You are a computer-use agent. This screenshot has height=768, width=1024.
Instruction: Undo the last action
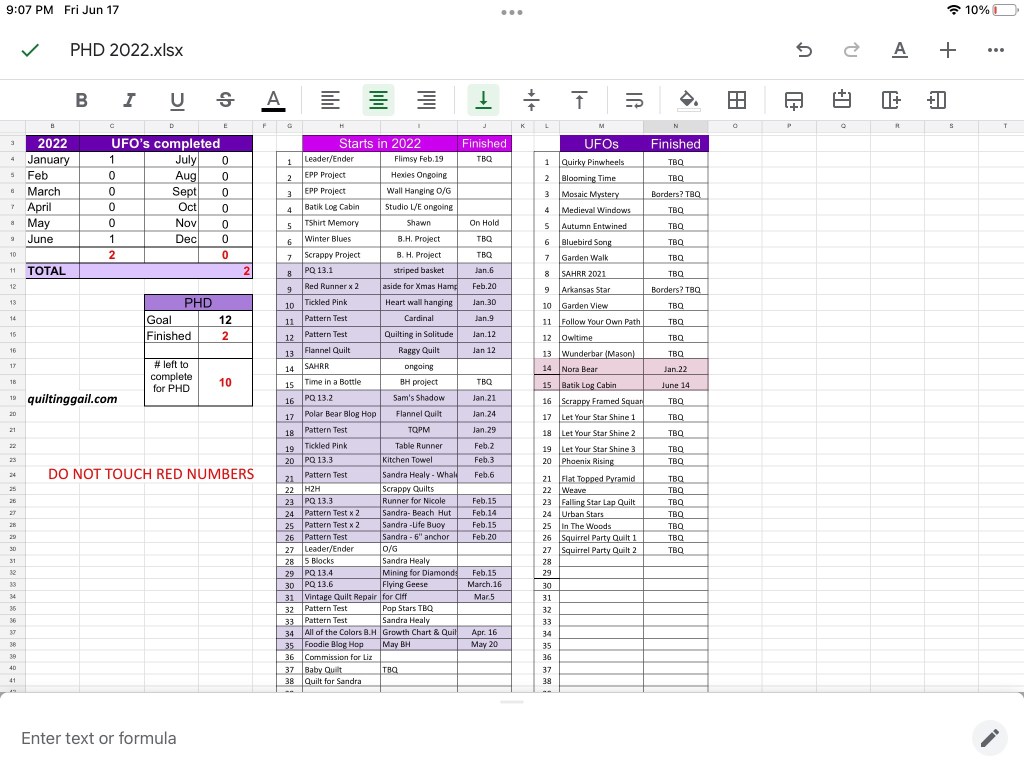tap(804, 50)
